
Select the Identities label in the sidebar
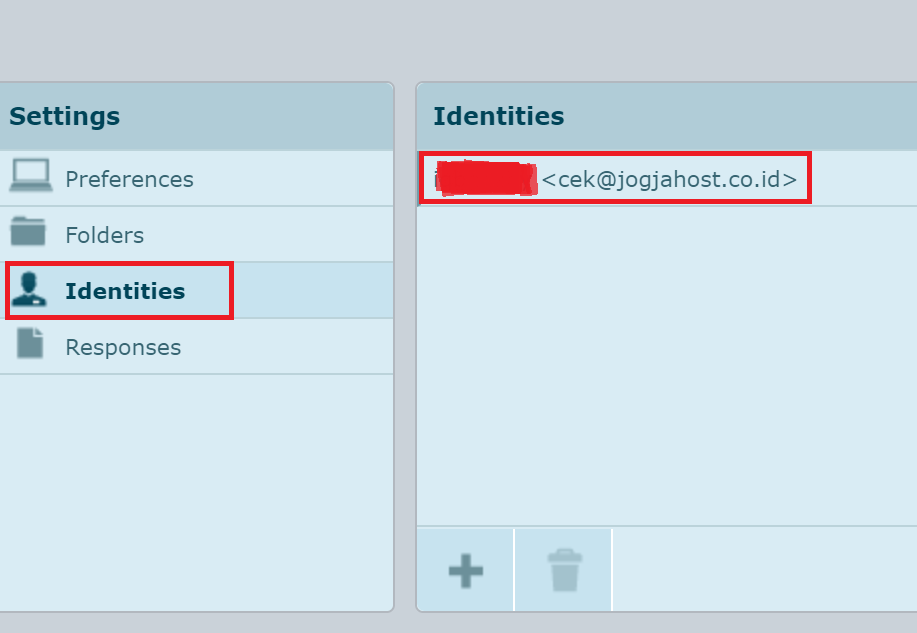[125, 292]
